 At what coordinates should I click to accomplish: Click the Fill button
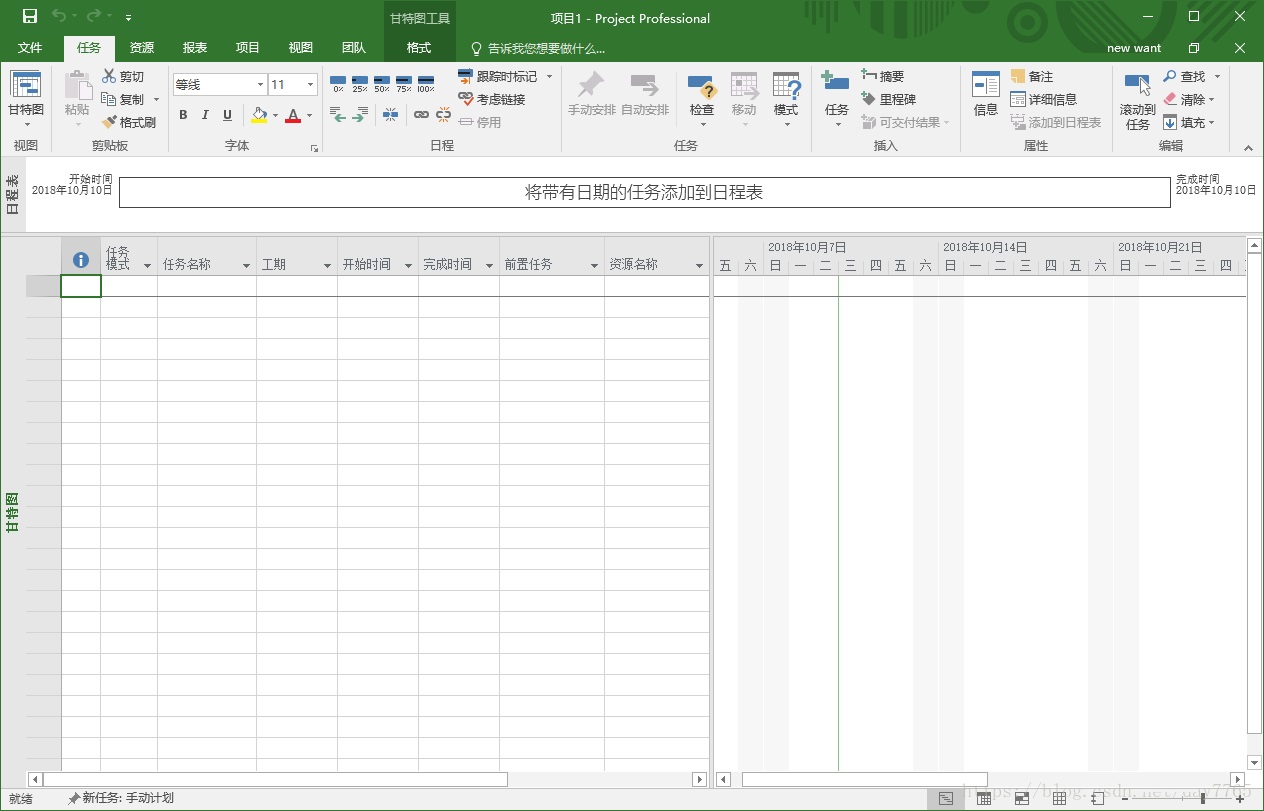(x=1189, y=122)
